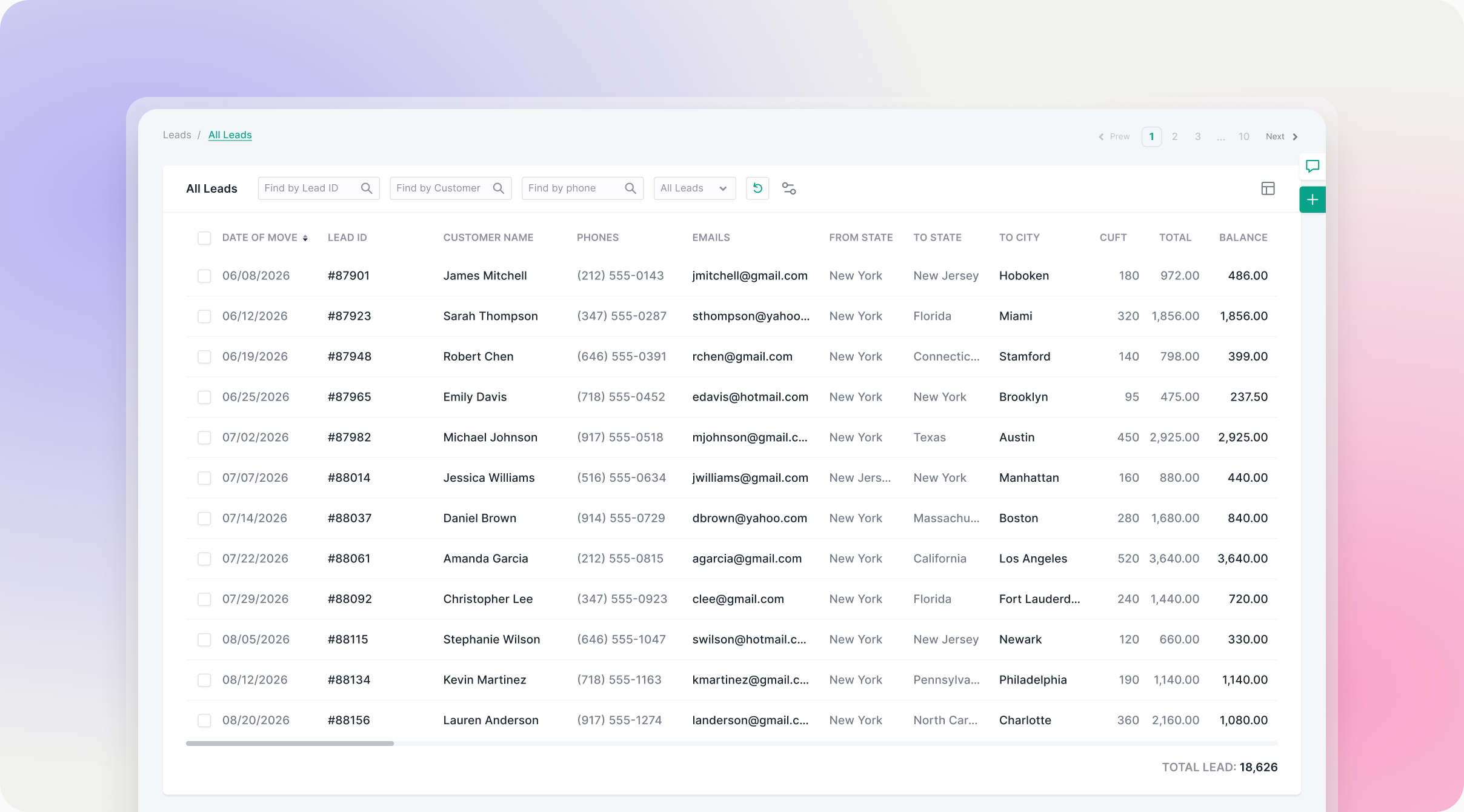The width and height of the screenshot is (1464, 812).
Task: Click the Customer Name column header
Action: [488, 238]
